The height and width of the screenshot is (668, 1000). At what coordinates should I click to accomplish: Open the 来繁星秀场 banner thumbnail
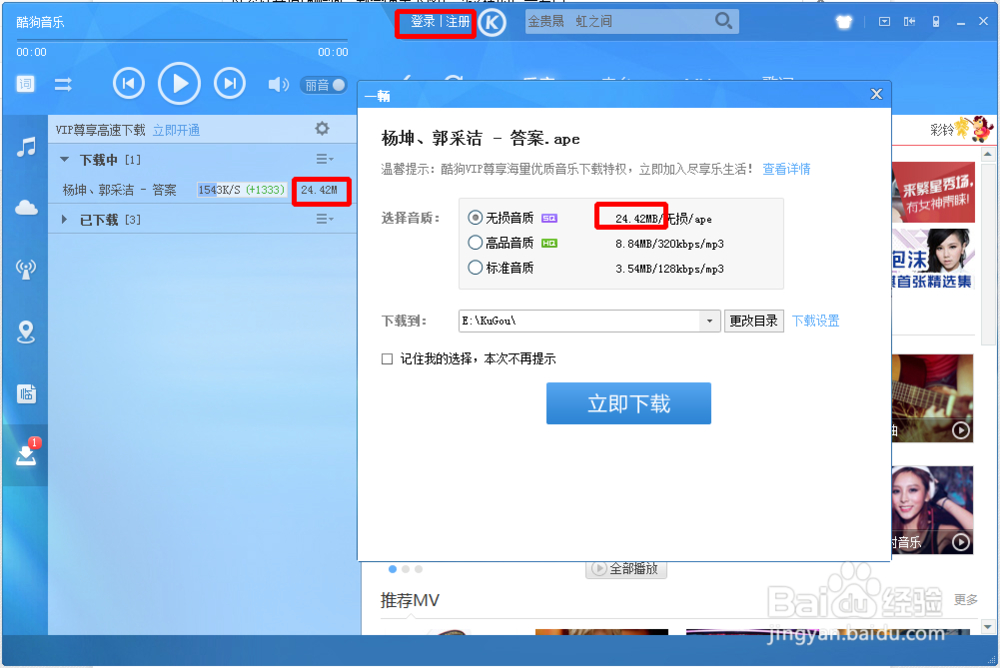click(x=933, y=192)
